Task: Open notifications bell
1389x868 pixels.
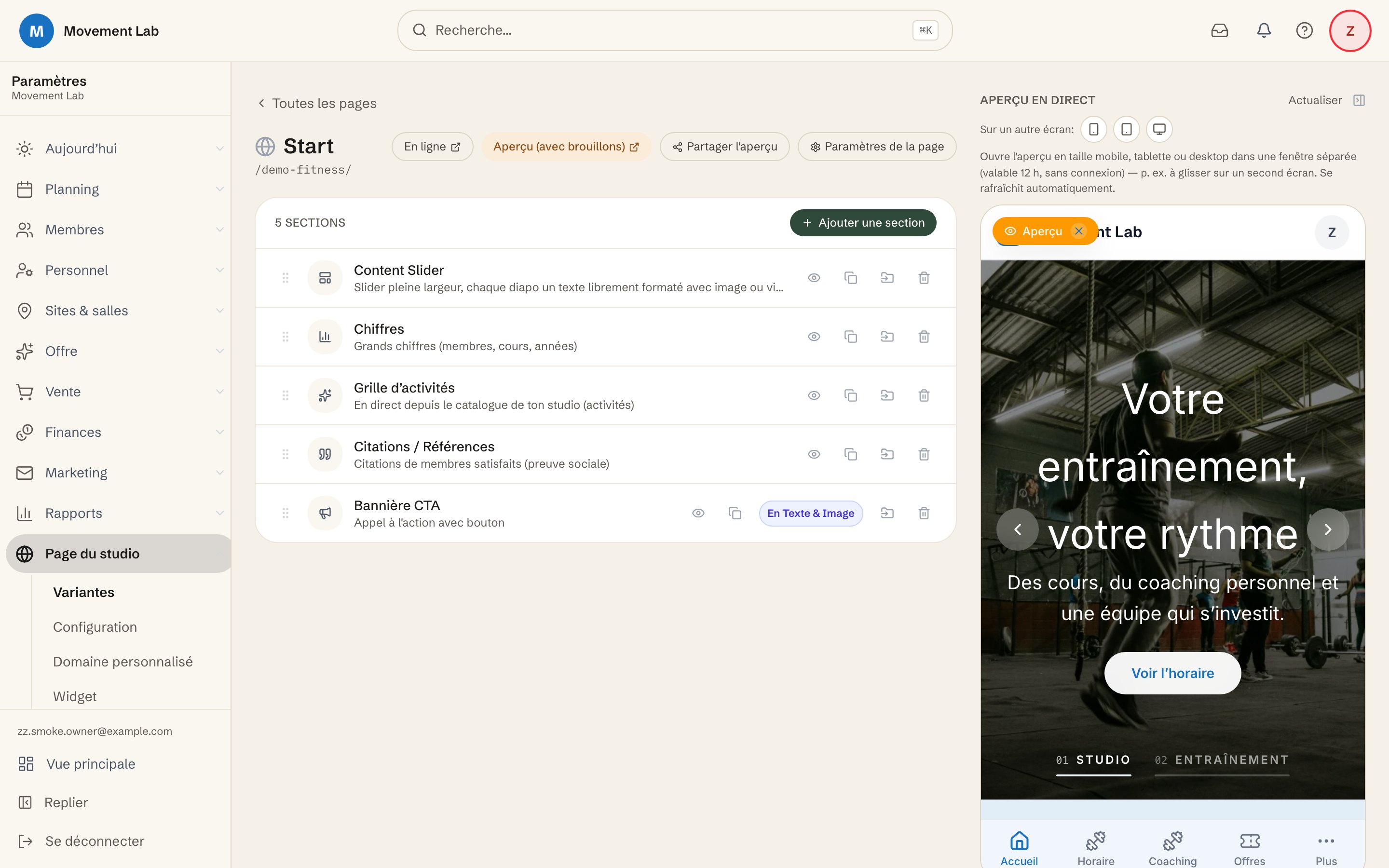Action: point(1263,30)
